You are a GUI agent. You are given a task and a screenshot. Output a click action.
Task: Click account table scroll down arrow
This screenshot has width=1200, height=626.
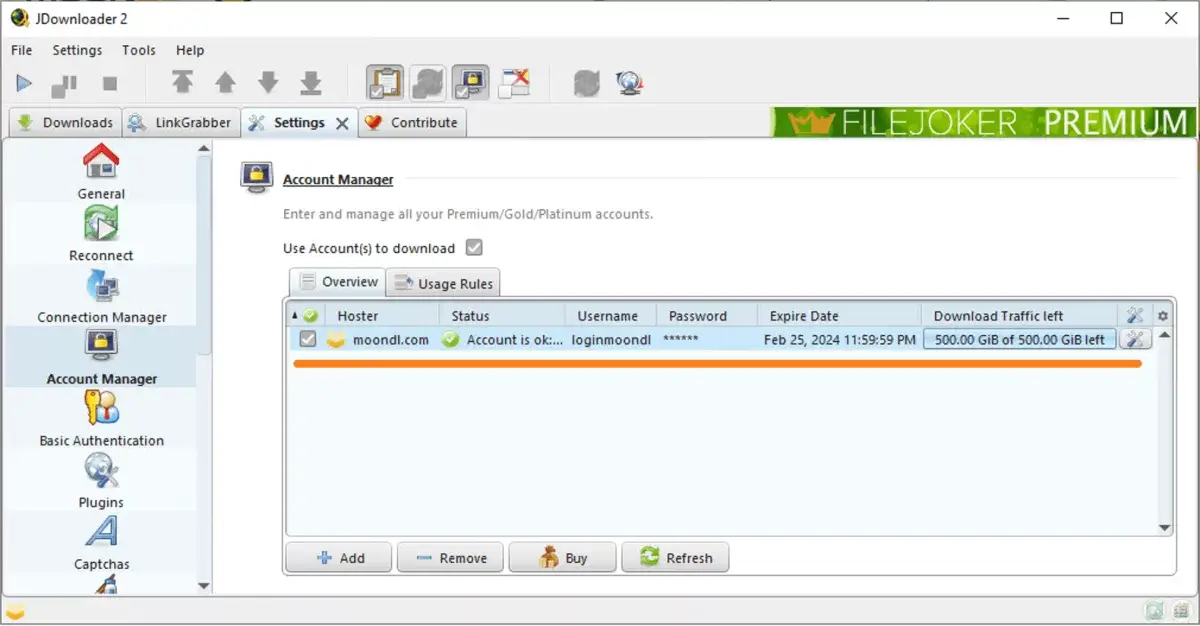(x=1164, y=528)
